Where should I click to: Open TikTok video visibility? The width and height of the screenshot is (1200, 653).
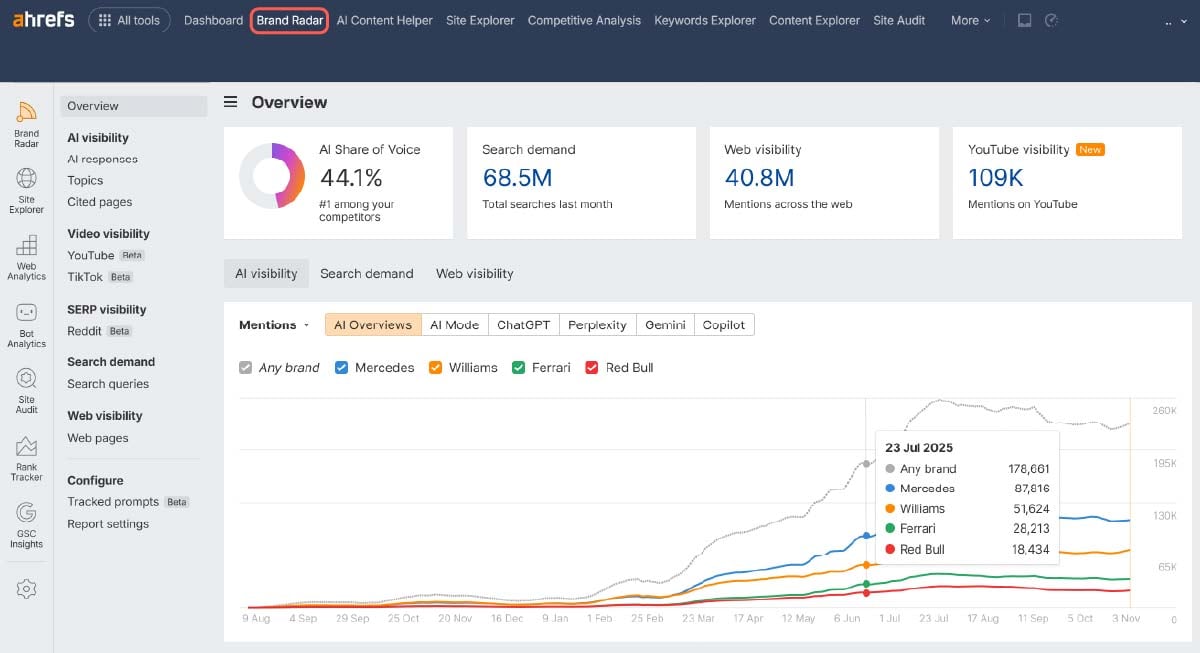(x=85, y=277)
